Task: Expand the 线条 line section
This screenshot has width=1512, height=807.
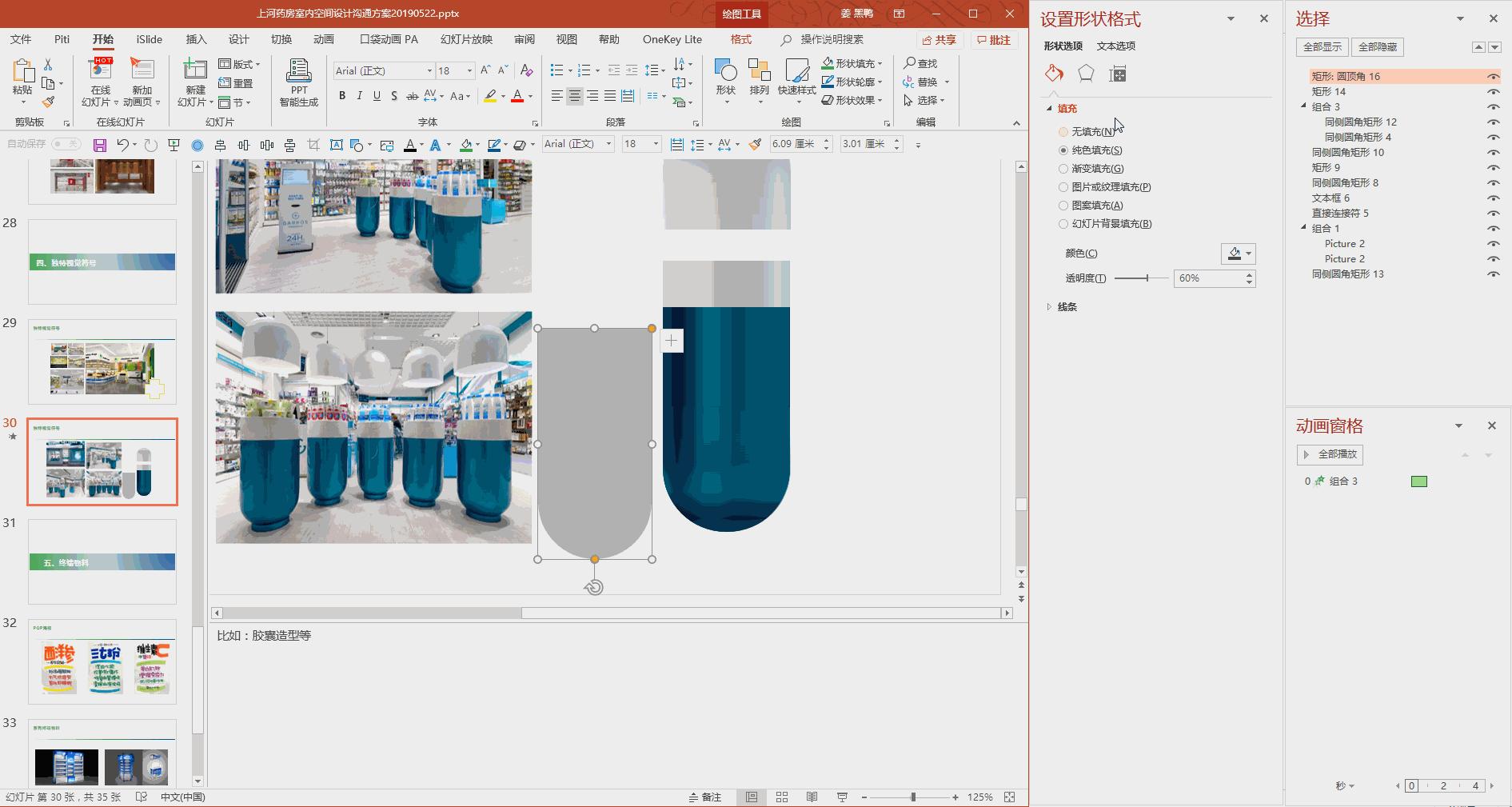Action: point(1067,307)
